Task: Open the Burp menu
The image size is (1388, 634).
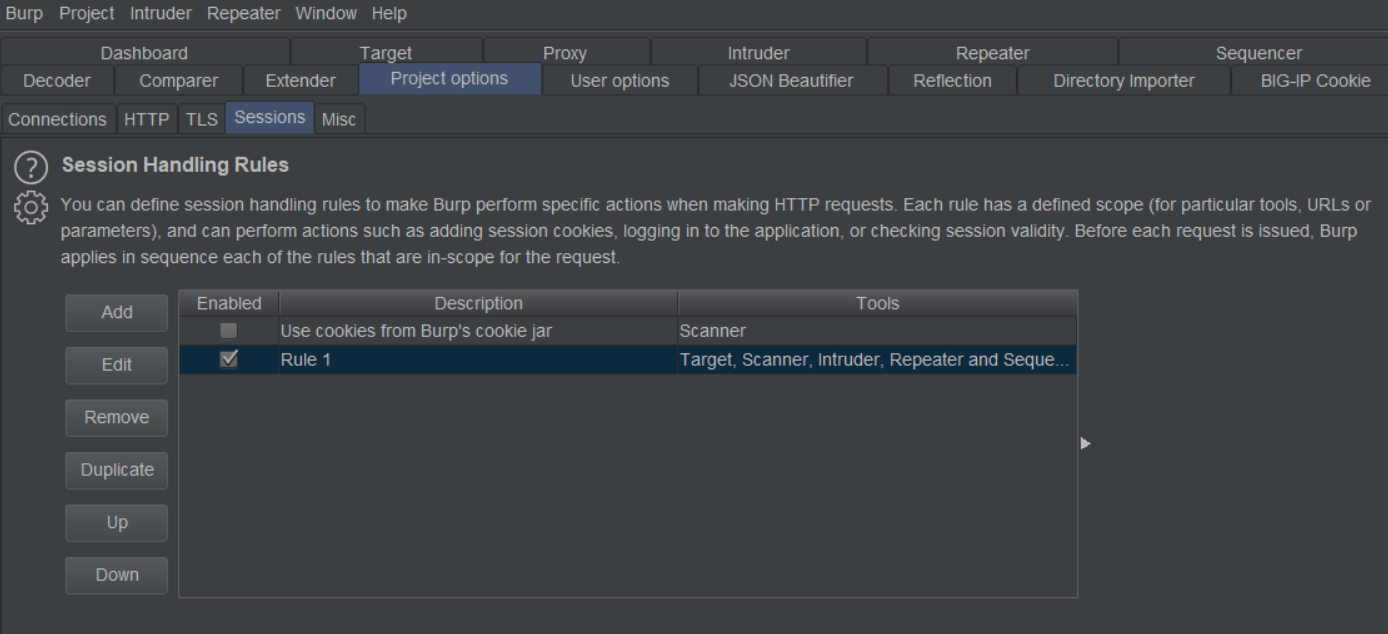Action: coord(24,14)
